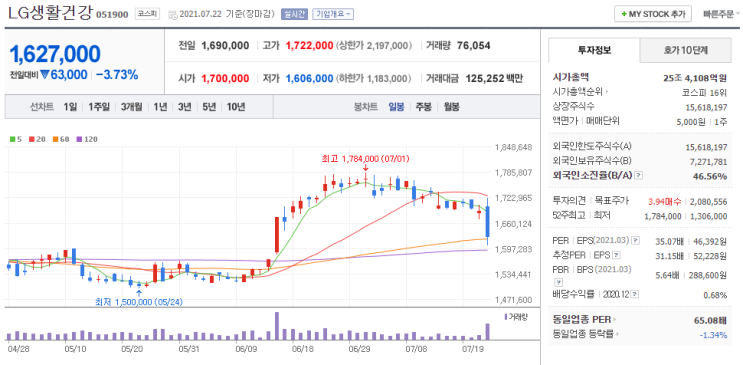Select the 월봉 monthly candle chart
The width and height of the screenshot is (743, 365).
tap(452, 107)
